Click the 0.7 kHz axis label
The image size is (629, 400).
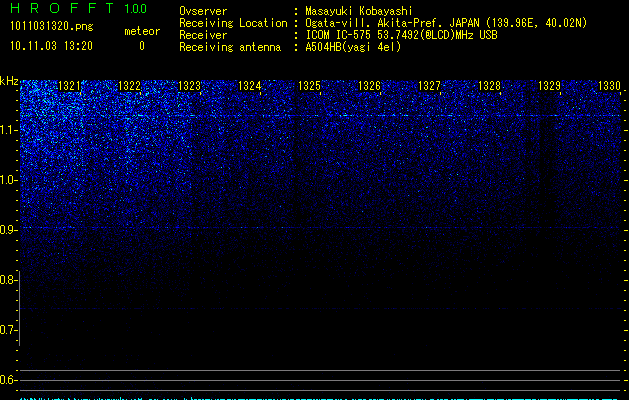[8, 330]
